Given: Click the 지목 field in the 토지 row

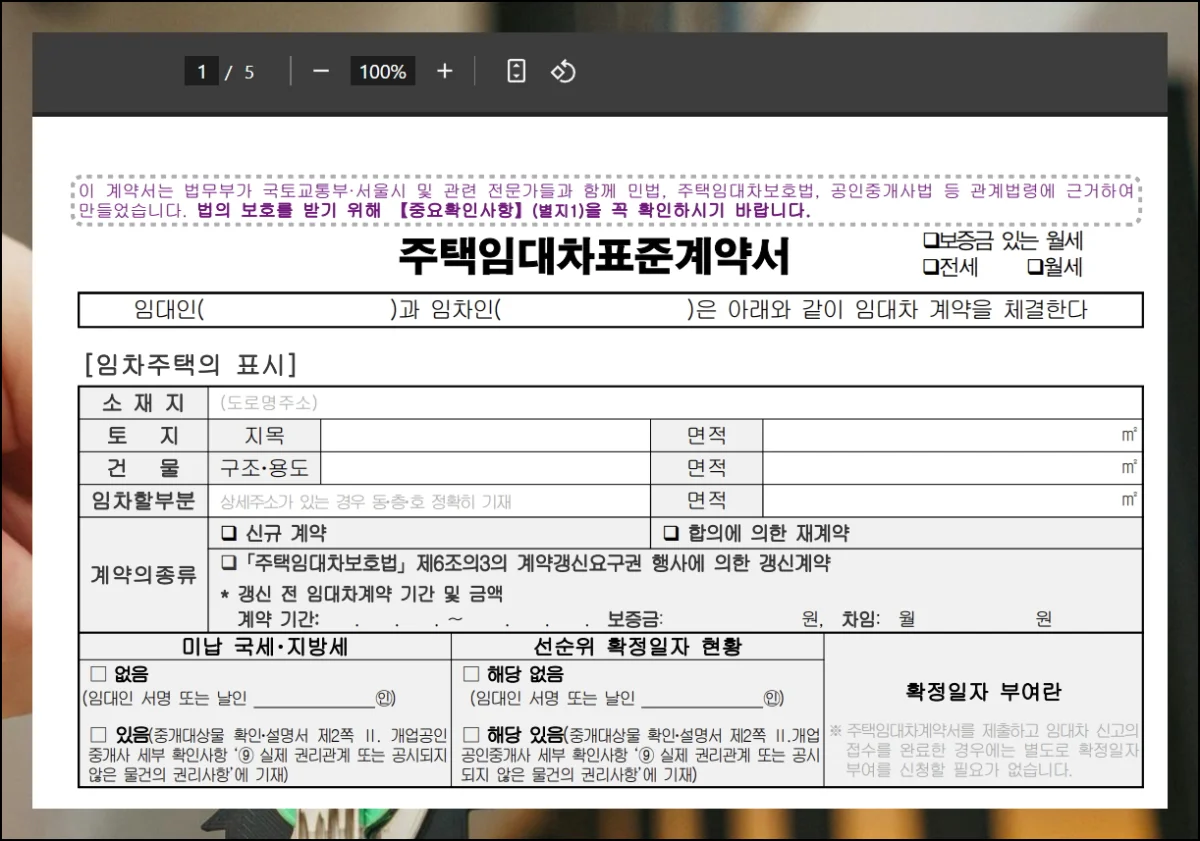Looking at the screenshot, I should pyautogui.click(x=485, y=436).
